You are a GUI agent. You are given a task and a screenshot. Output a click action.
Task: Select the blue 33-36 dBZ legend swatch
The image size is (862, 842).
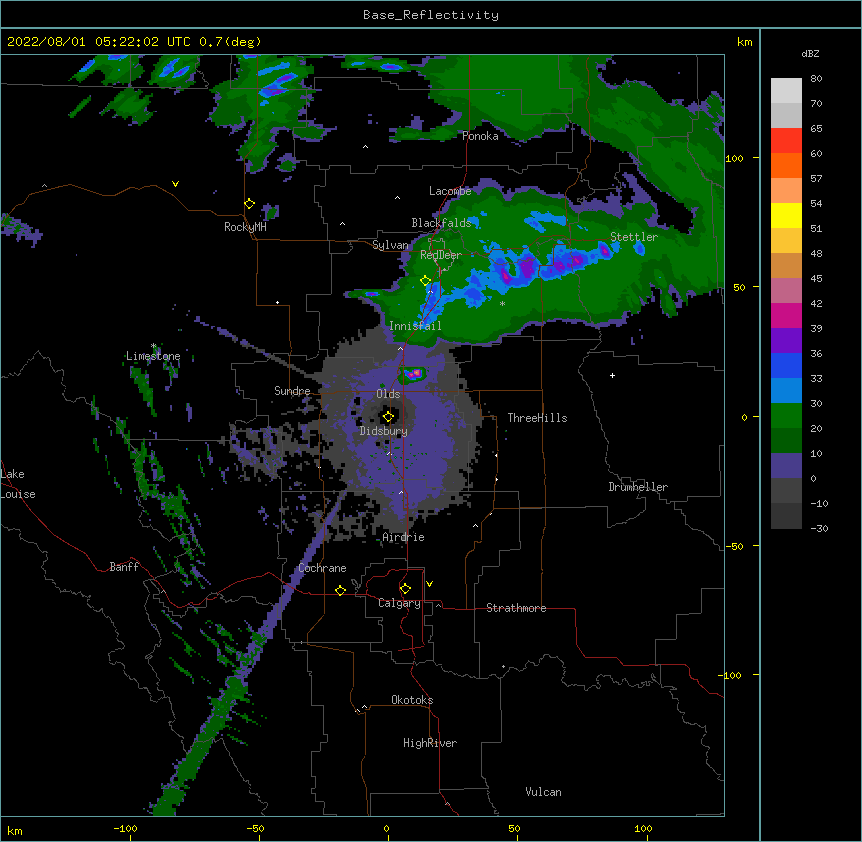786,365
